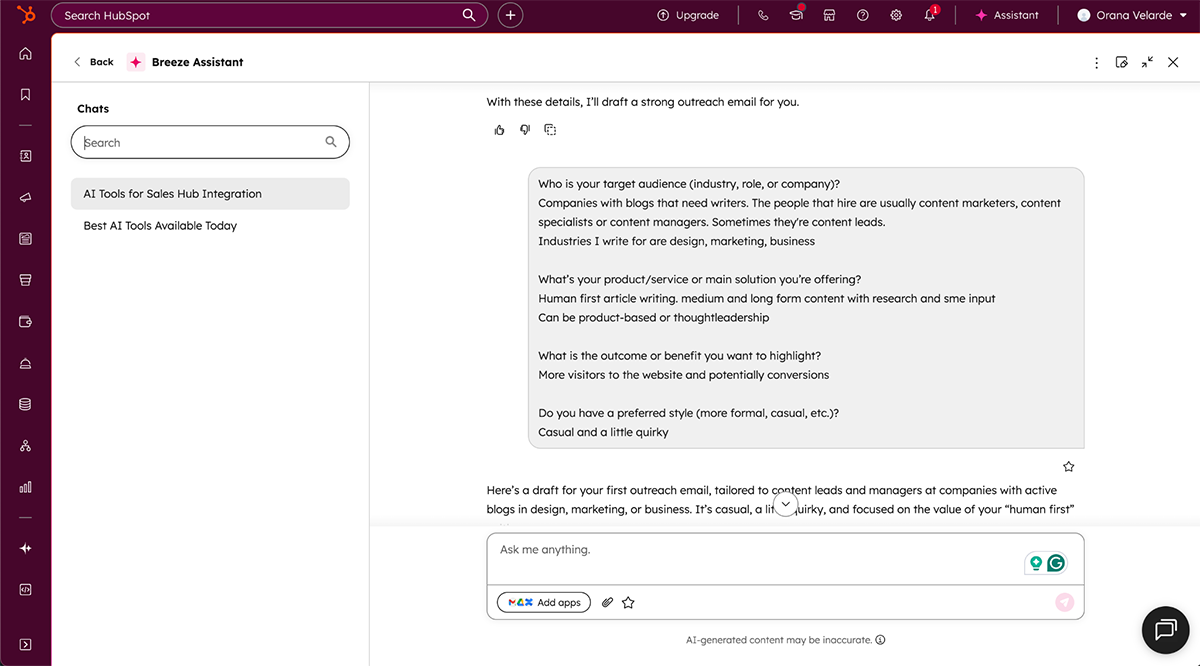The width and height of the screenshot is (1200, 666).
Task: Star the draft outreach response
Action: (1068, 466)
